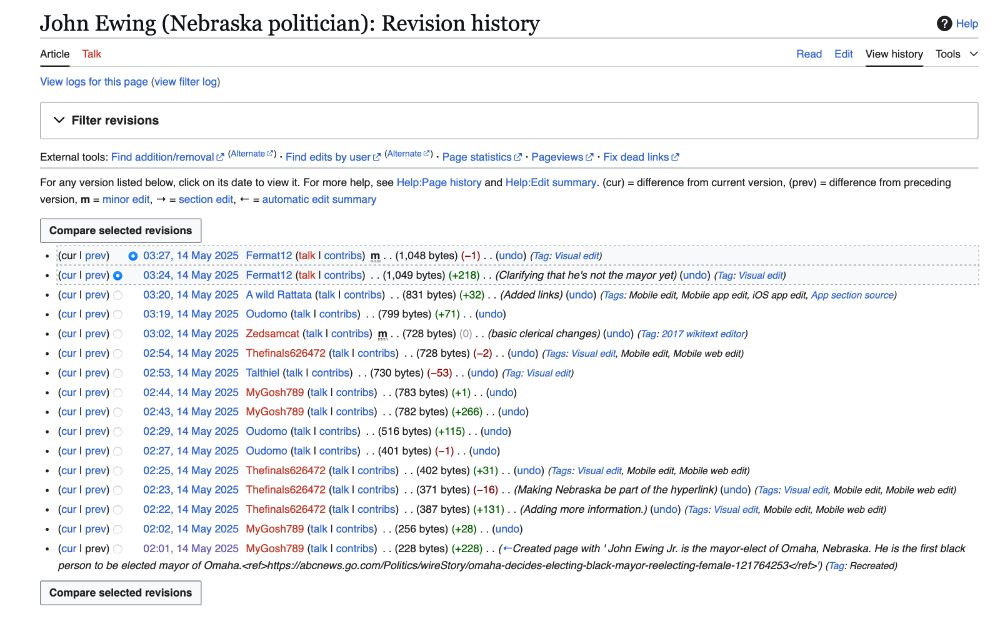Open the 02:01, 14 May 2025 revision
This screenshot has height=617, width=1000.
191,549
